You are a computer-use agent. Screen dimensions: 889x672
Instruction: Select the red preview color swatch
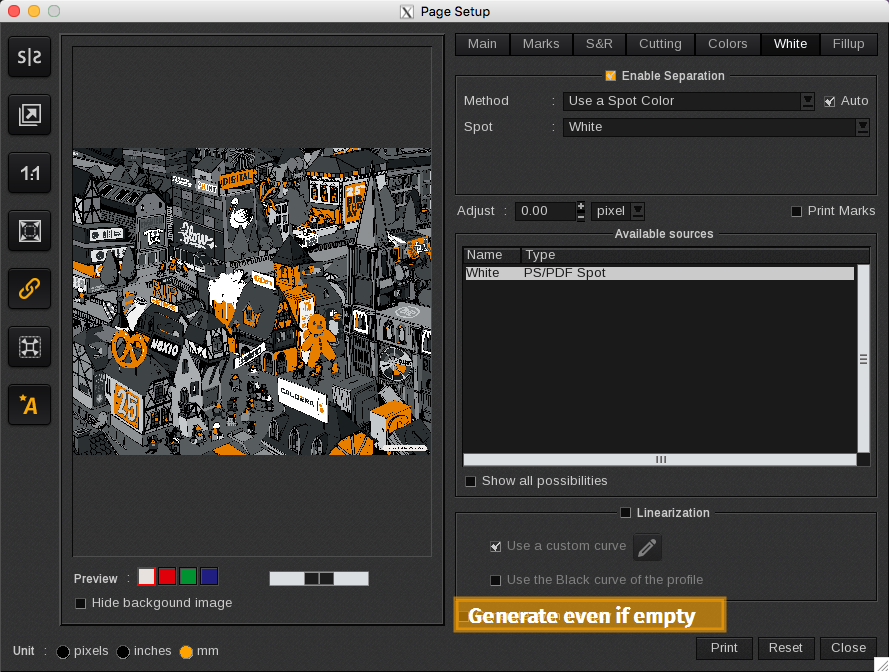pos(167,576)
